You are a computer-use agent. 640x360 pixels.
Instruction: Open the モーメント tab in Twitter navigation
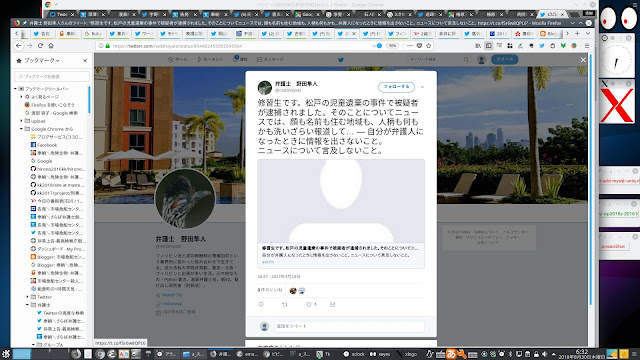(x=210, y=60)
